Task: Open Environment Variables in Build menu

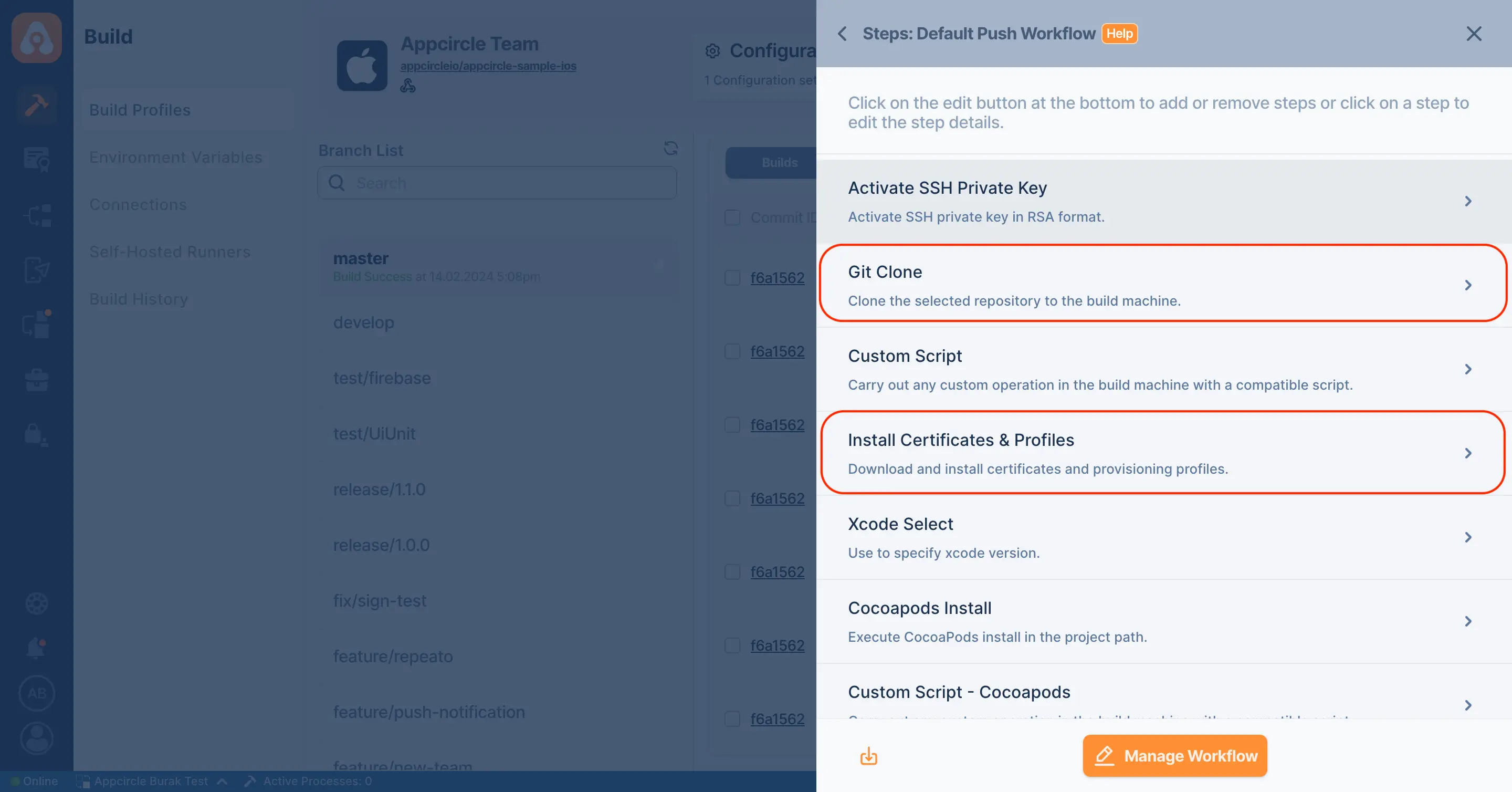Action: (175, 158)
